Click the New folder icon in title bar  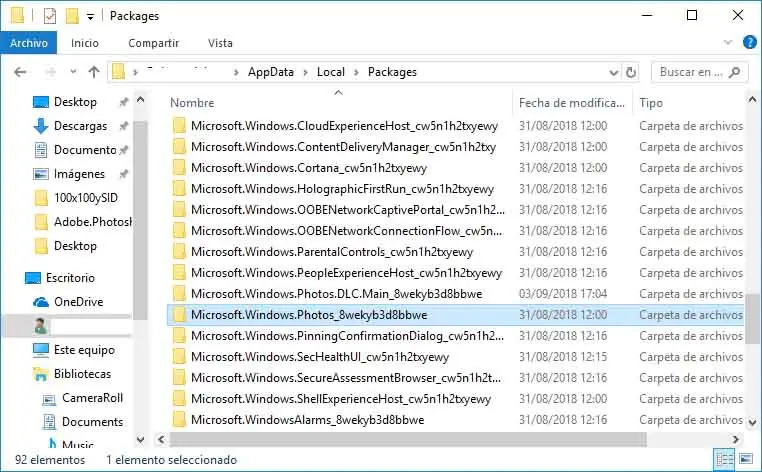pyautogui.click(x=72, y=16)
